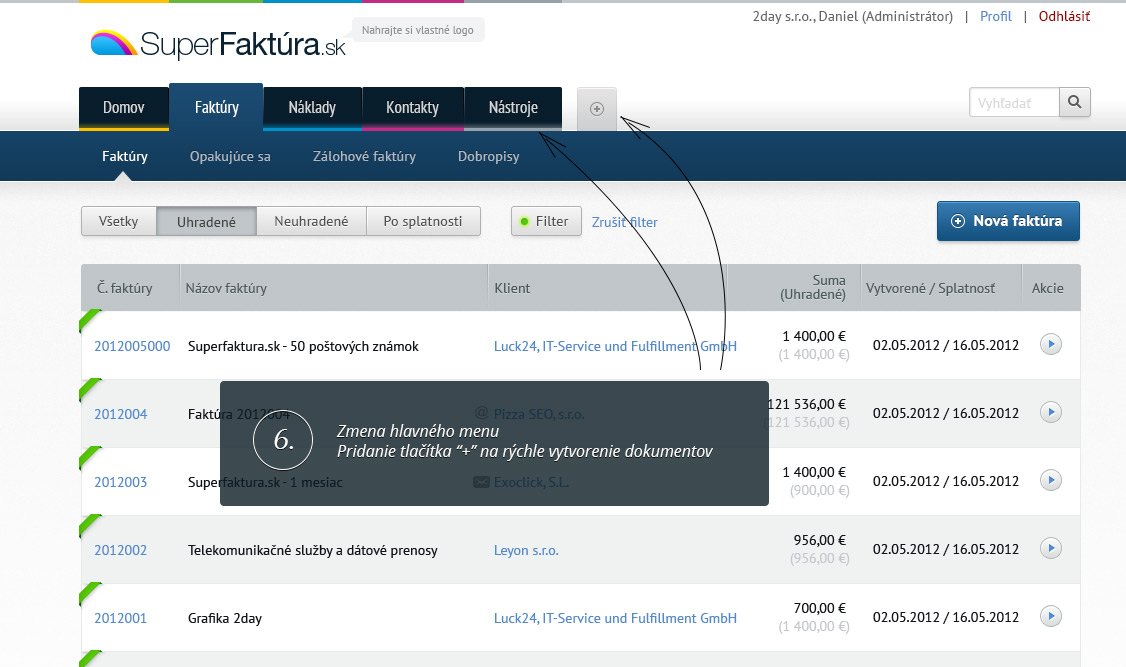1126x667 pixels.
Task: Click the SuperFaktúra.sk logo
Action: [218, 44]
